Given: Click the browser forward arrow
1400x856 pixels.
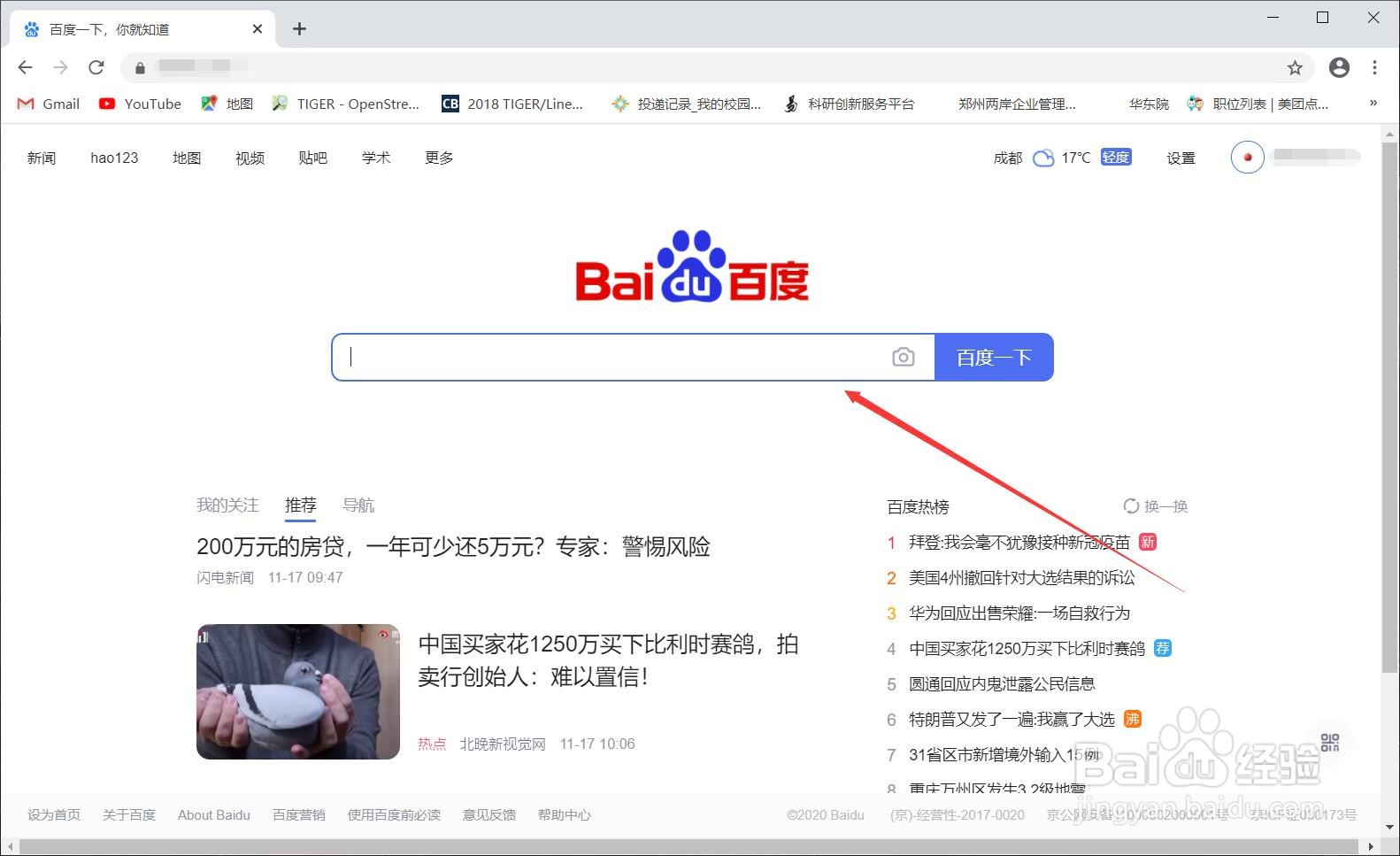Looking at the screenshot, I should tap(60, 67).
